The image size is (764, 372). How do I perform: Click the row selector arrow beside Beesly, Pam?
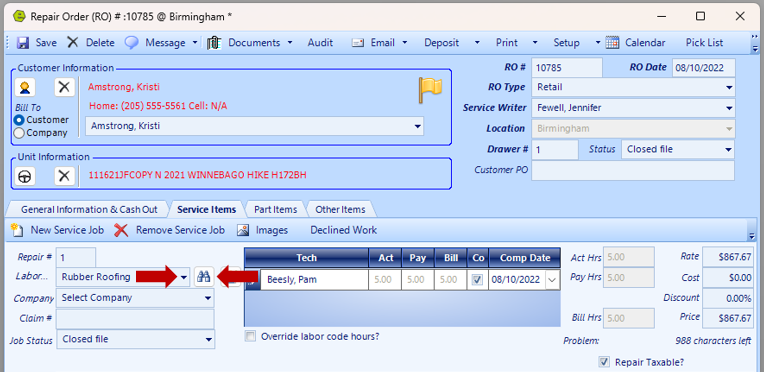252,280
